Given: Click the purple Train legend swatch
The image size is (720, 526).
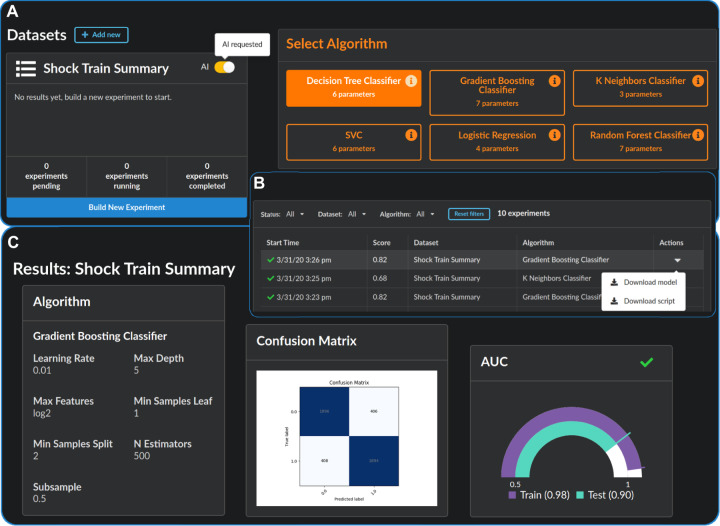Looking at the screenshot, I should 513,494.
